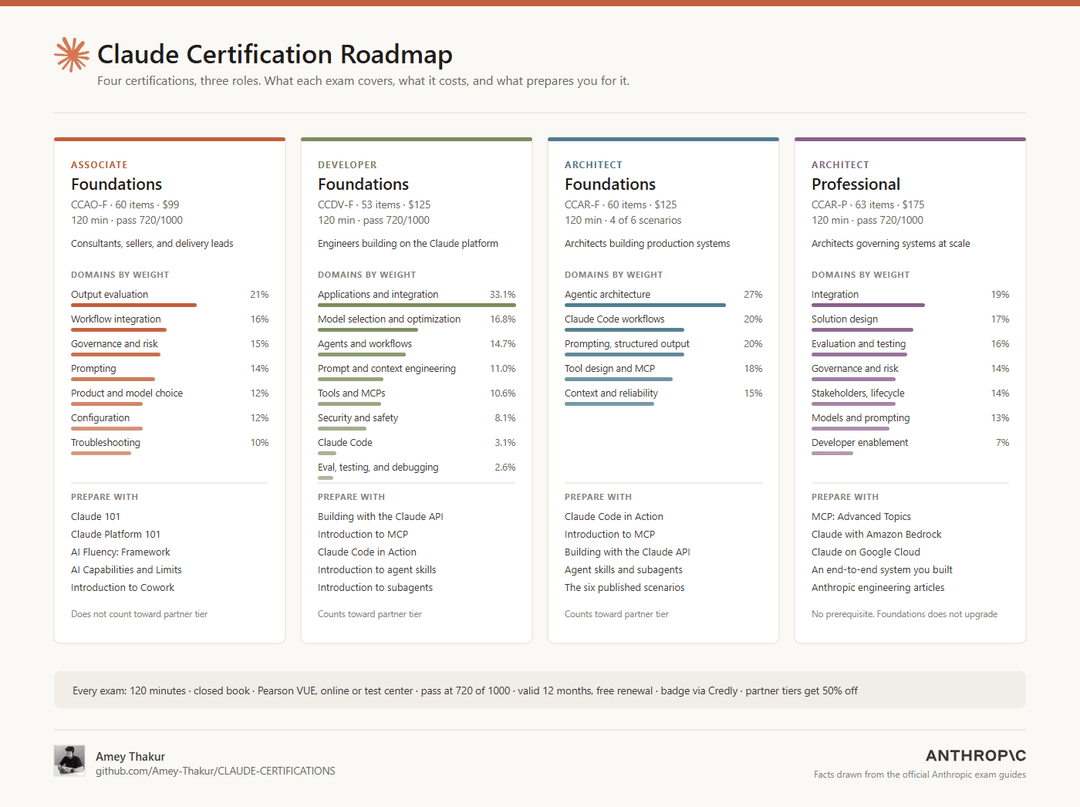1080x807 pixels.
Task: Open the github.com/Amey-Thakur/CLAUDE-CERTIFICATIONS link
Action: (x=215, y=771)
